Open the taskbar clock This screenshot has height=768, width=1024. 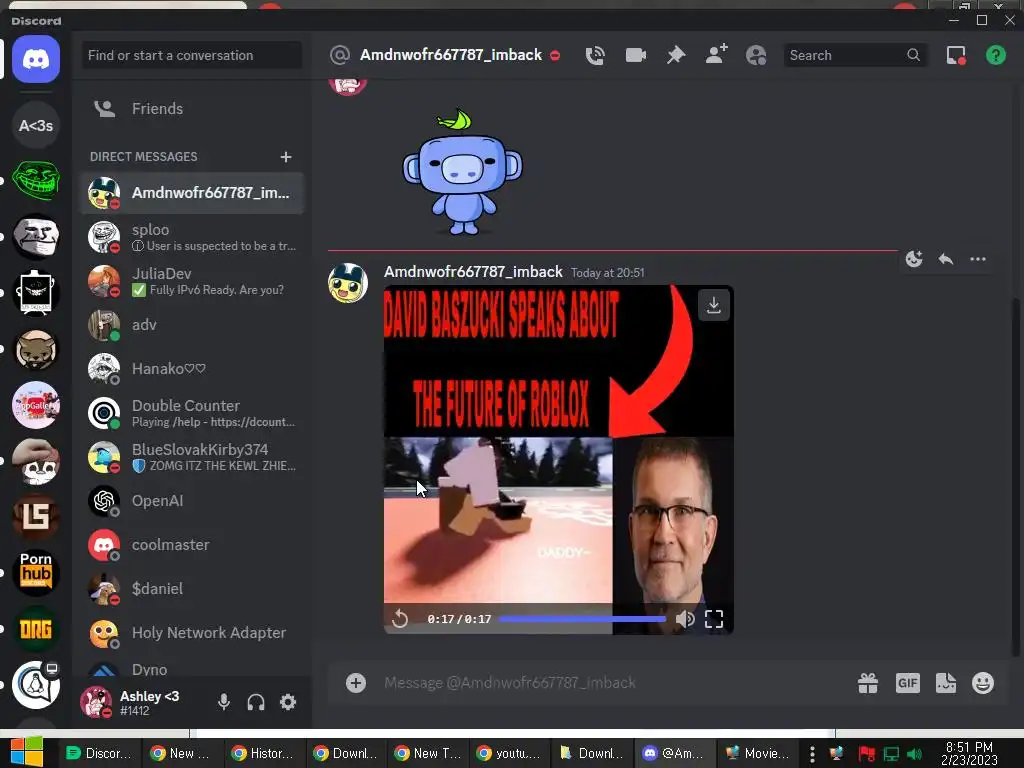[969, 754]
